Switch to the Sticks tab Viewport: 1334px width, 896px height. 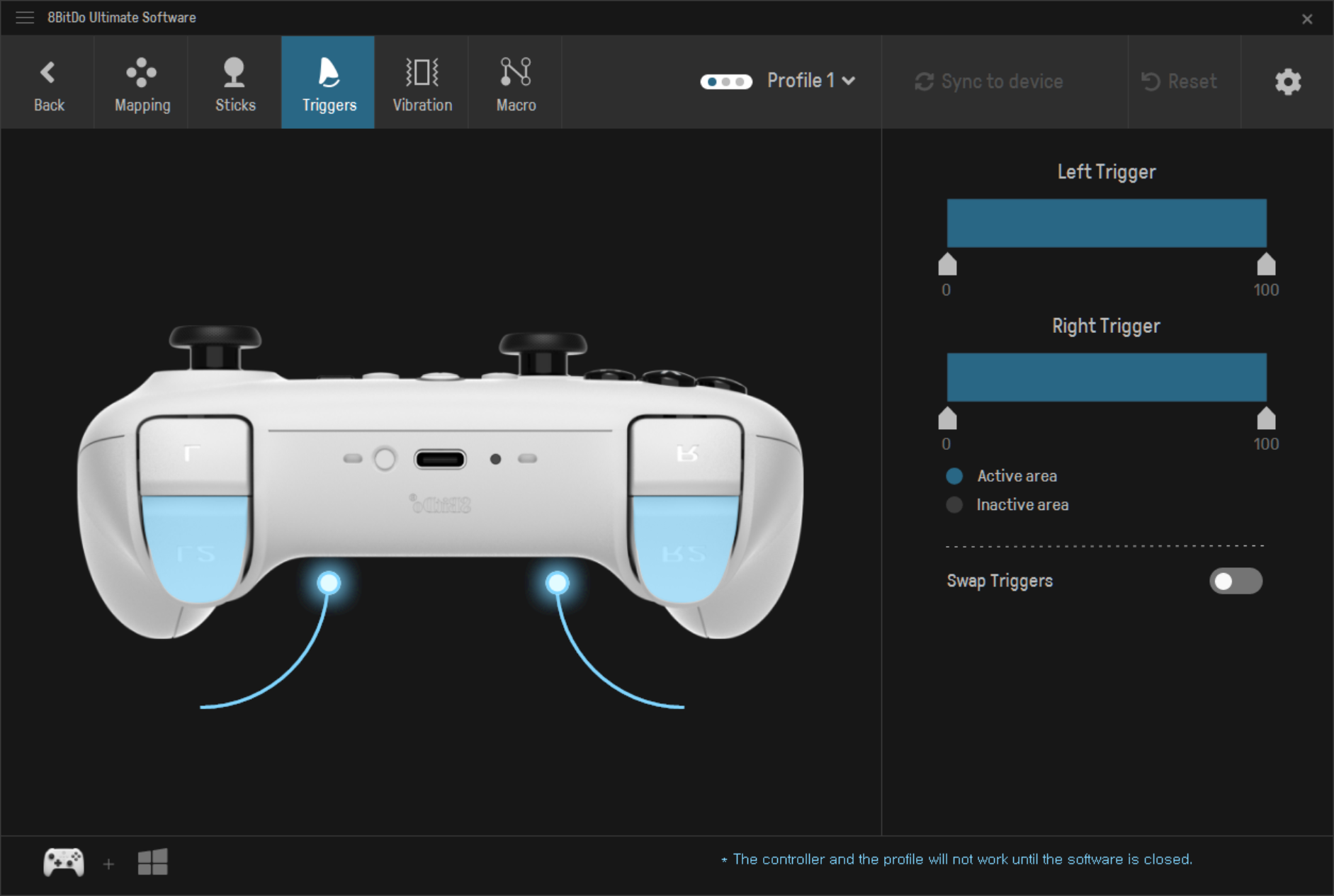[235, 82]
